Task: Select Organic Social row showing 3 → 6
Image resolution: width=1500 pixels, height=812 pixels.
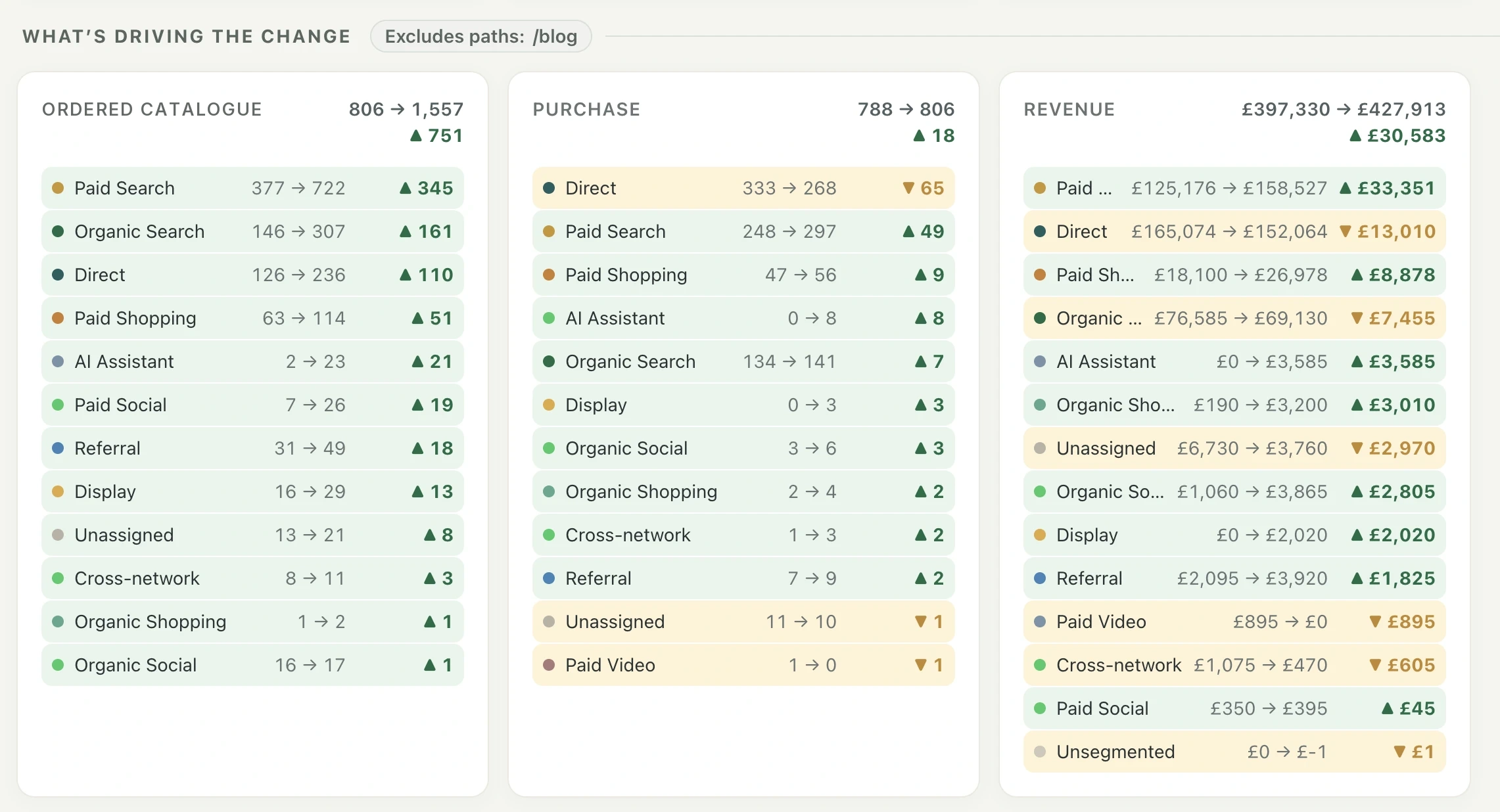Action: pyautogui.click(x=743, y=448)
